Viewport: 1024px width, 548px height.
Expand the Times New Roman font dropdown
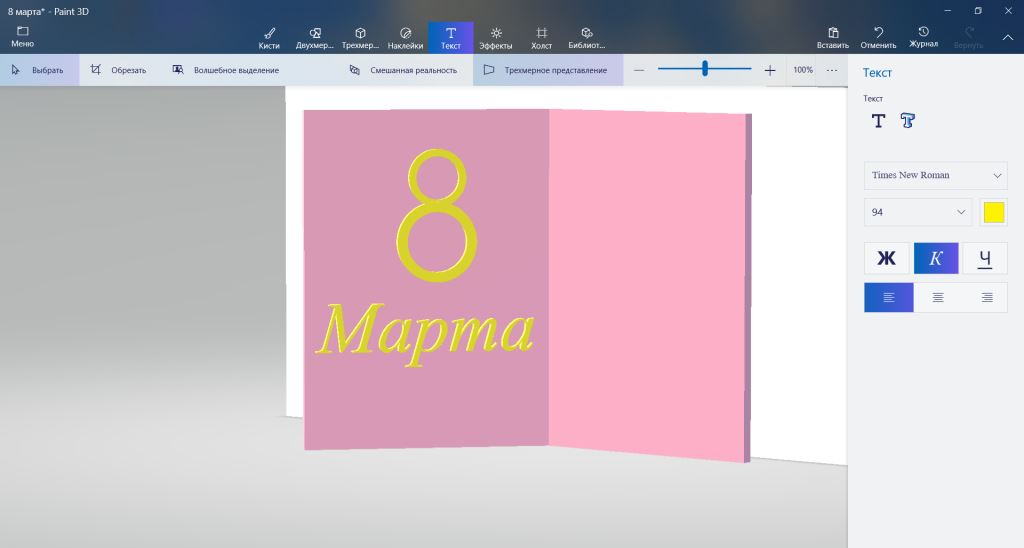coord(935,175)
